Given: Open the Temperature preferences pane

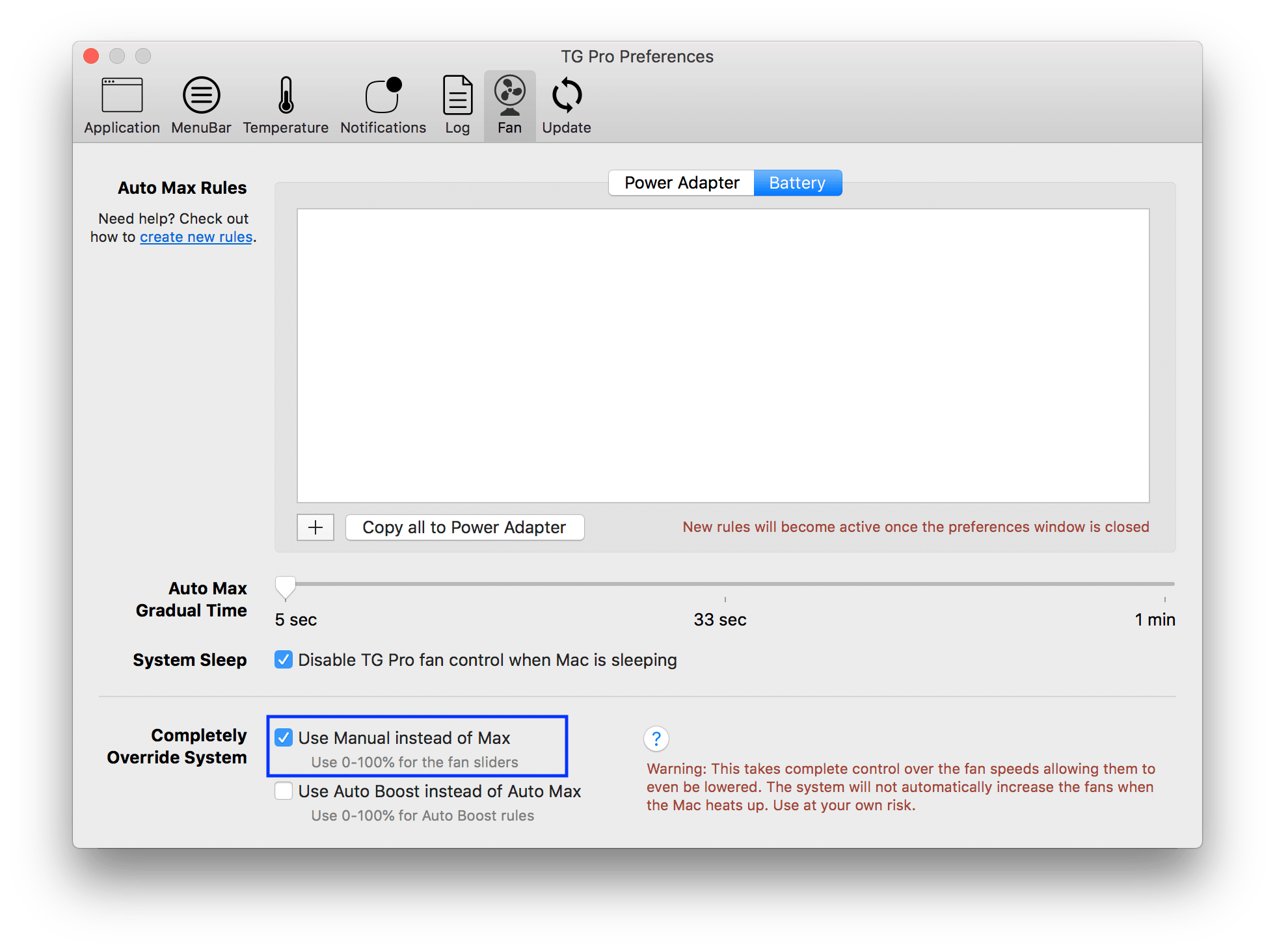Looking at the screenshot, I should coord(286,106).
